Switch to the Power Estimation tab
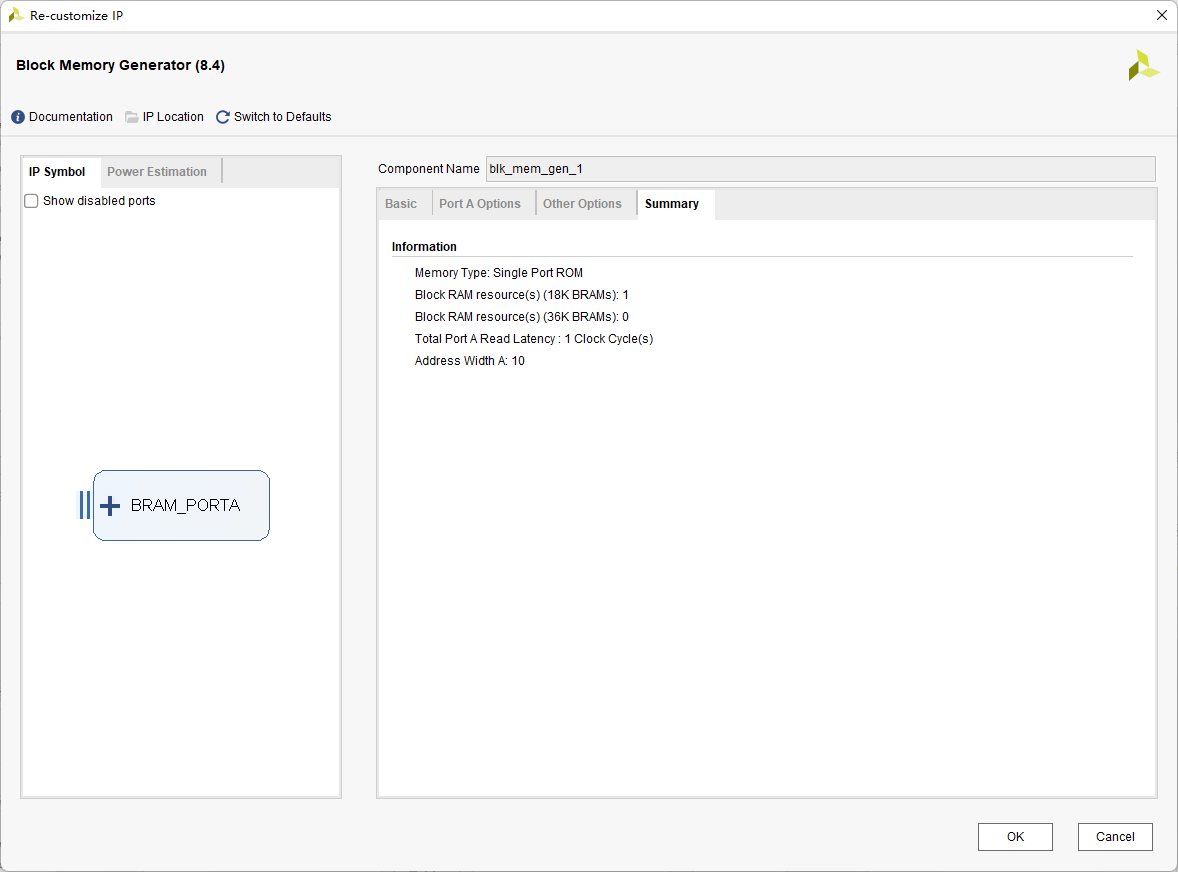This screenshot has width=1178, height=872. coord(157,172)
